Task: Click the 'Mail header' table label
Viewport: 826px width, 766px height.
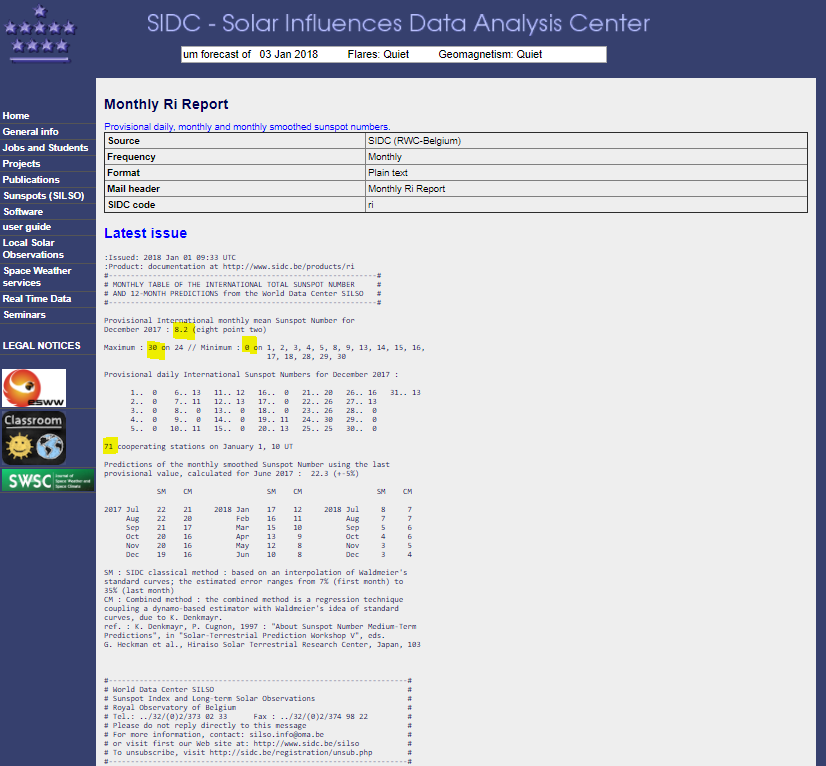Action: (x=235, y=189)
